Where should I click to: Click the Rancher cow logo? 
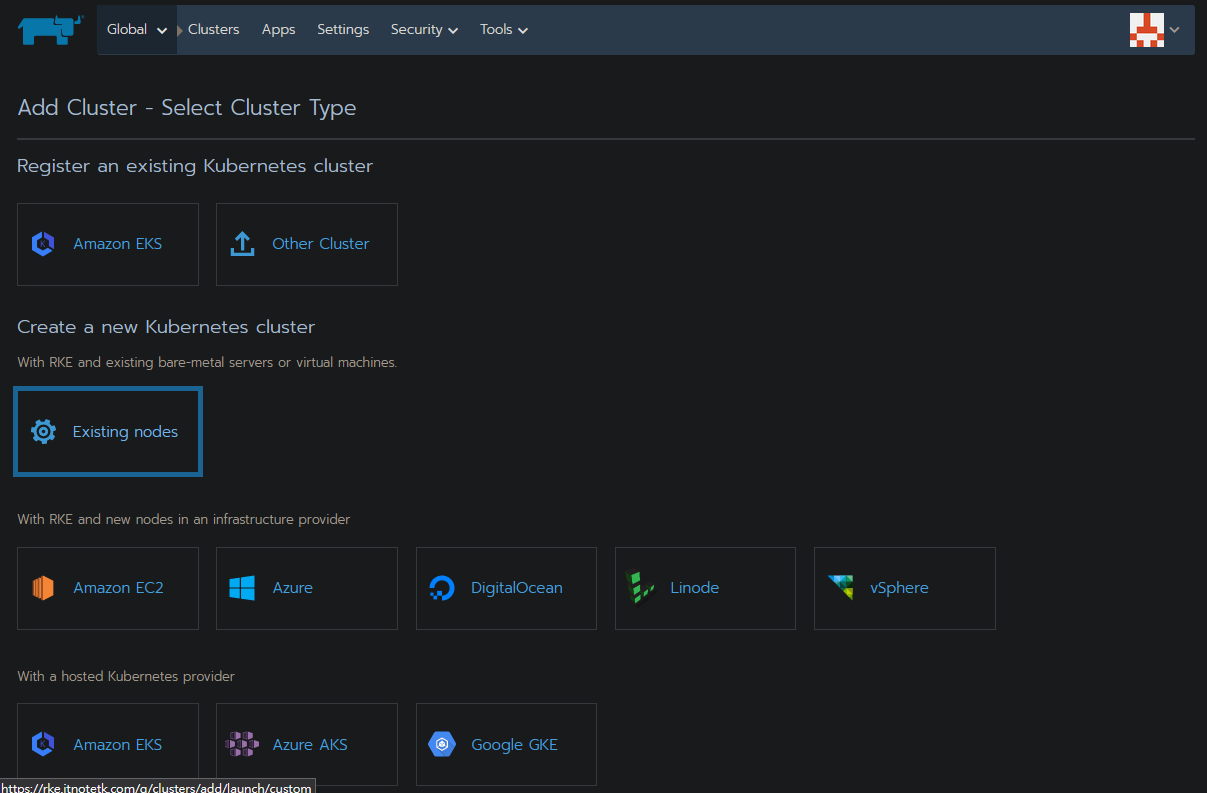(x=50, y=30)
